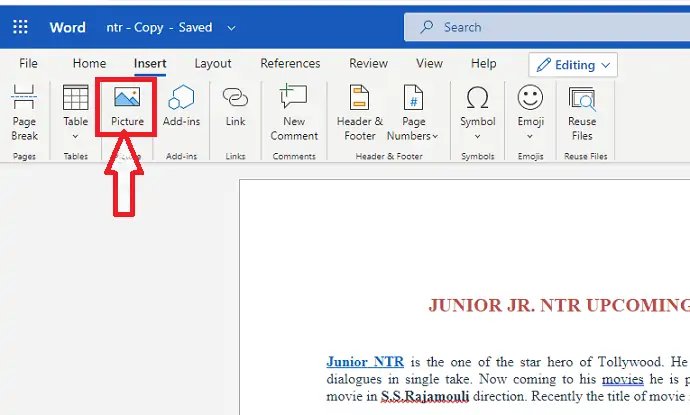Screen dimensions: 690x415
Task: Click the word S.S.Rajamouli in the document
Action: pyautogui.click(x=425, y=396)
